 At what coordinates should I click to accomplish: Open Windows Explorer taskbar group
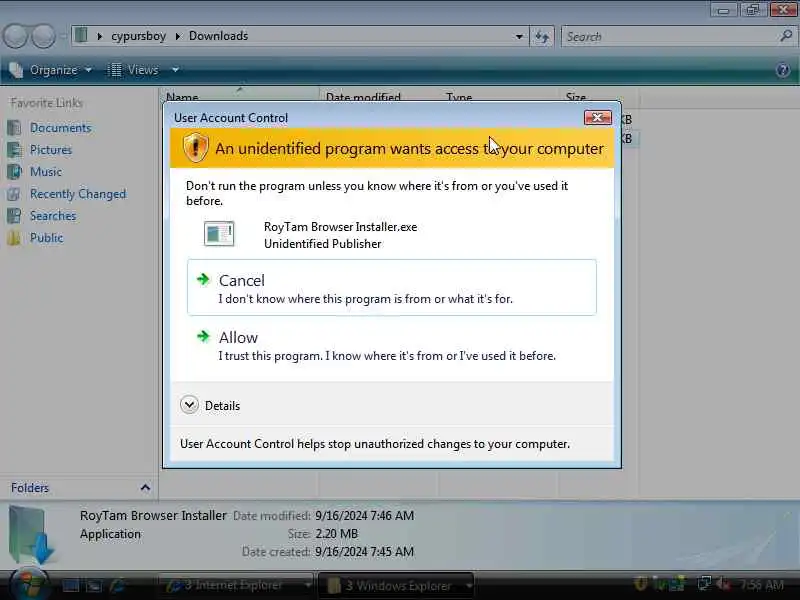396,585
